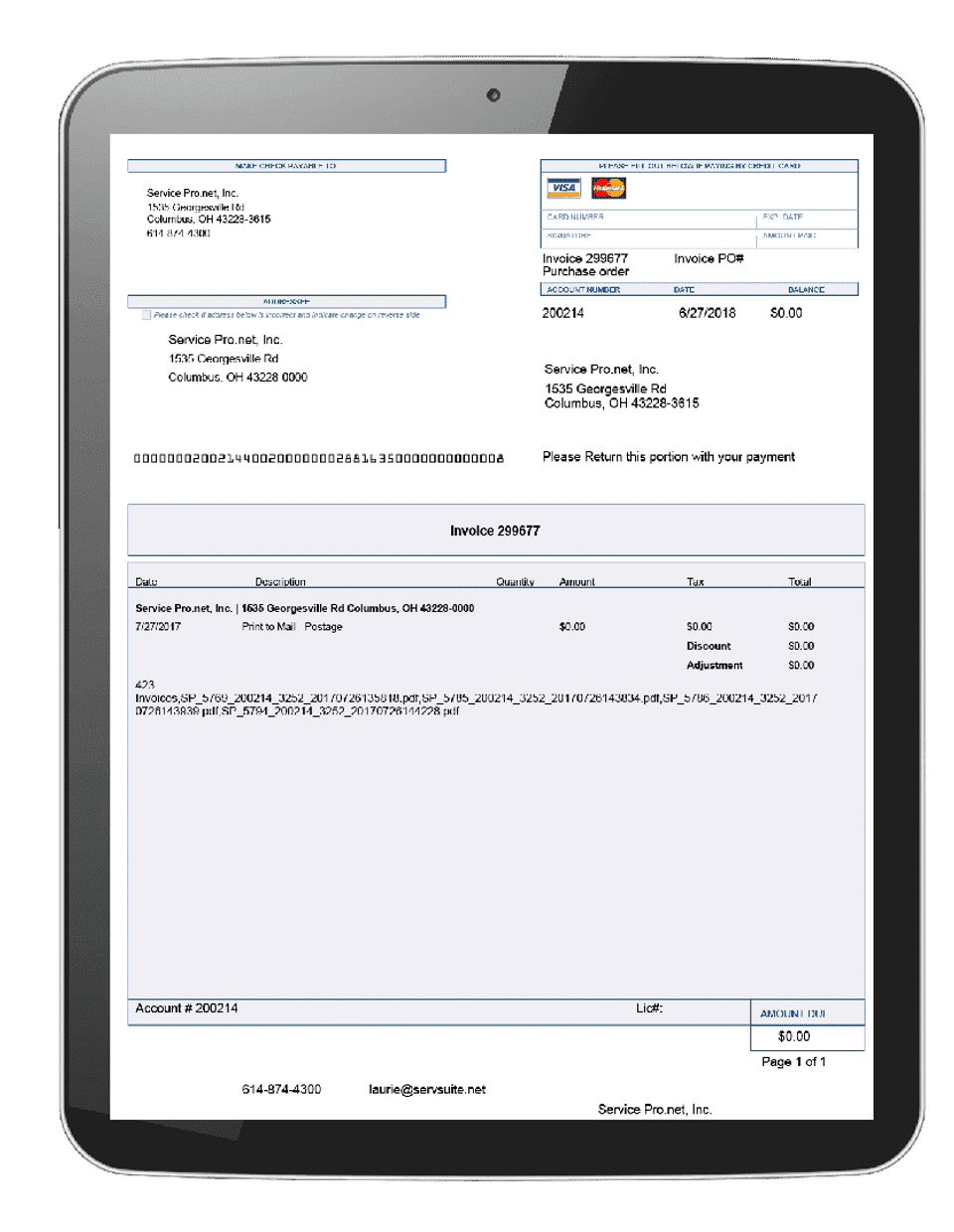Click the MasterCard logo
This screenshot has width=954, height=1232.
pos(608,188)
